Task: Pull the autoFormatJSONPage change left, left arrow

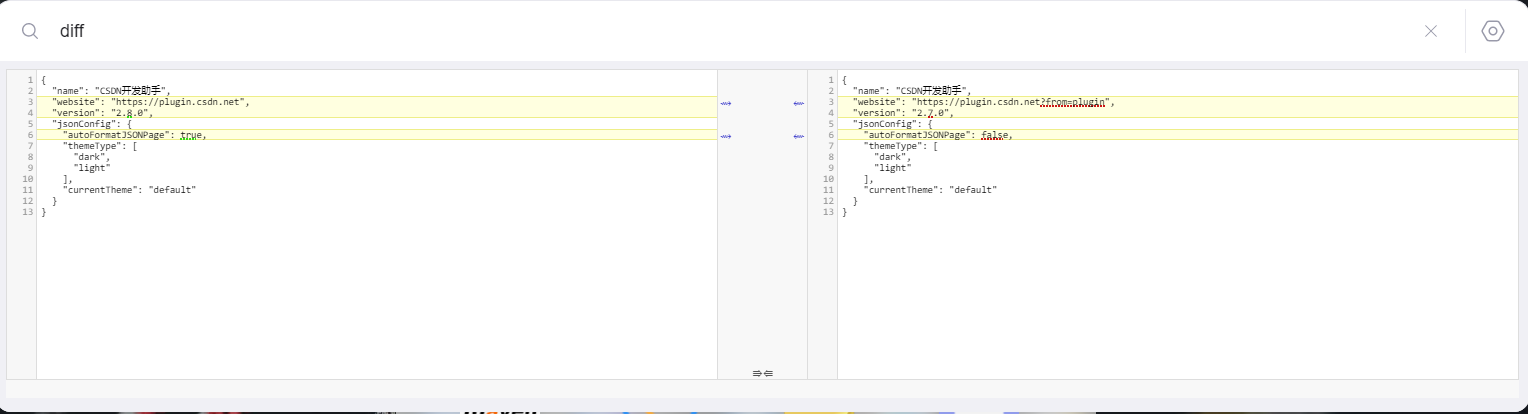Action: coord(798,135)
